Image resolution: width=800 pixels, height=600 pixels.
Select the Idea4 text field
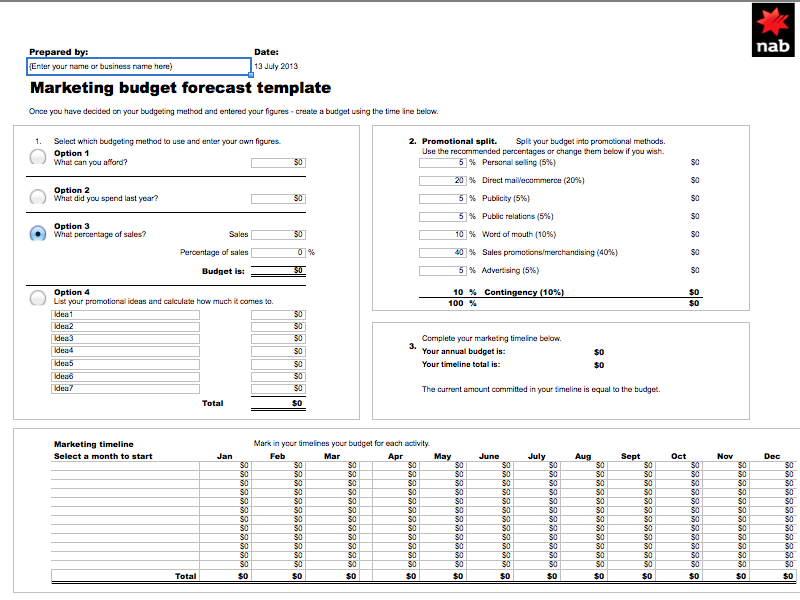[125, 351]
